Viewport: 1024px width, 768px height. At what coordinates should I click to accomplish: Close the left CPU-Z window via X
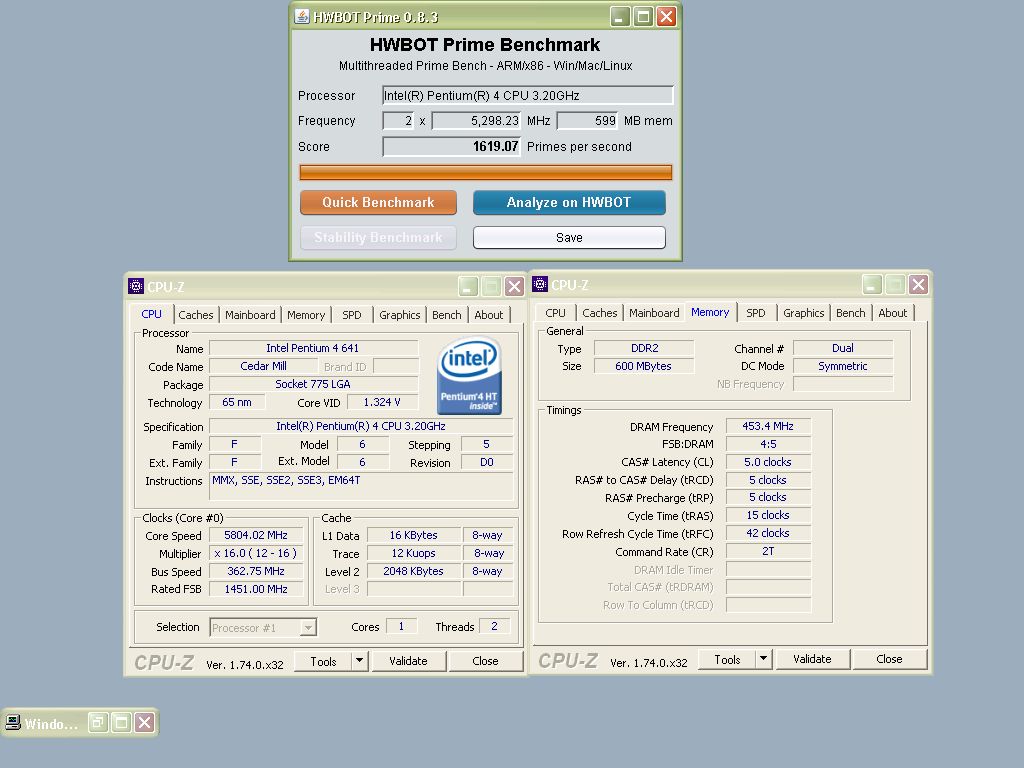click(x=515, y=286)
